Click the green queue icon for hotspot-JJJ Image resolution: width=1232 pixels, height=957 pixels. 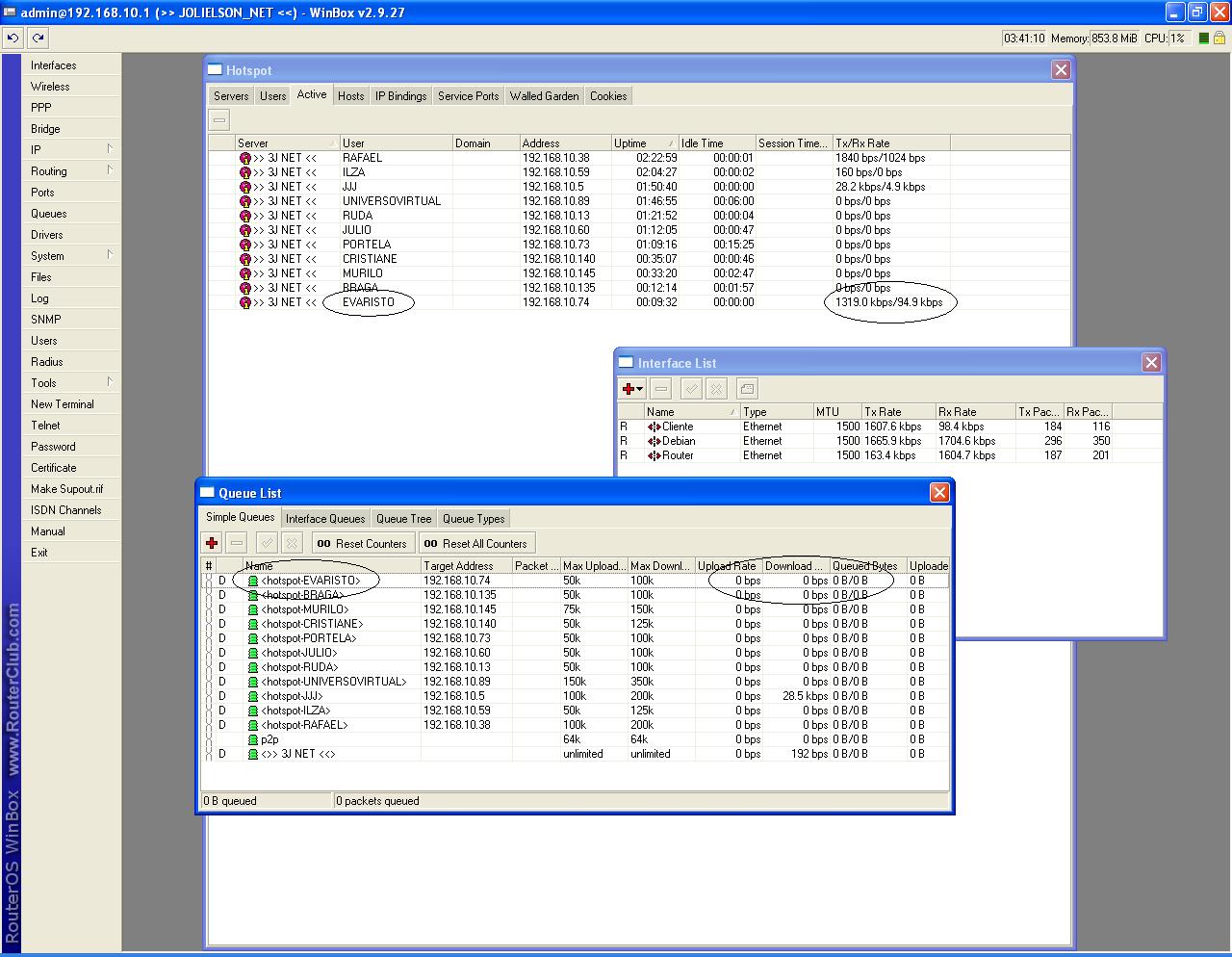coord(253,696)
